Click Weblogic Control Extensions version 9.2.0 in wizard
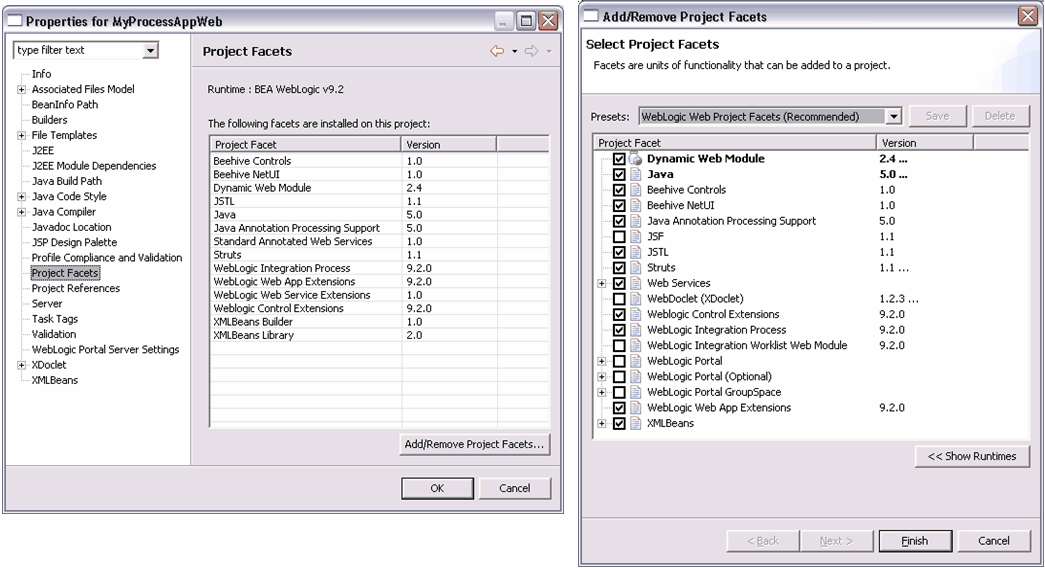This screenshot has height=568, width=1045. tap(892, 315)
